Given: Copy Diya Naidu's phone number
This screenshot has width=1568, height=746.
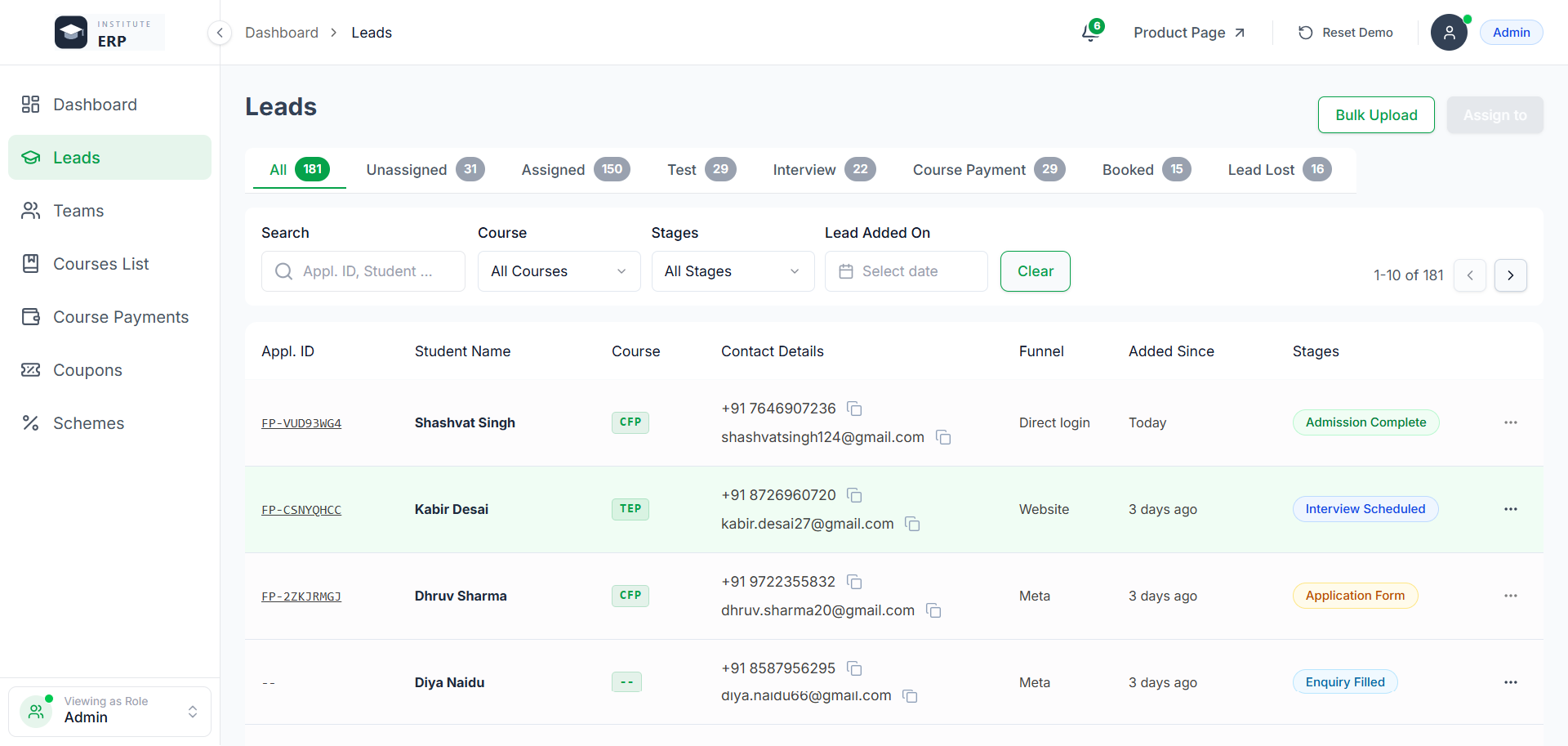Looking at the screenshot, I should (854, 668).
